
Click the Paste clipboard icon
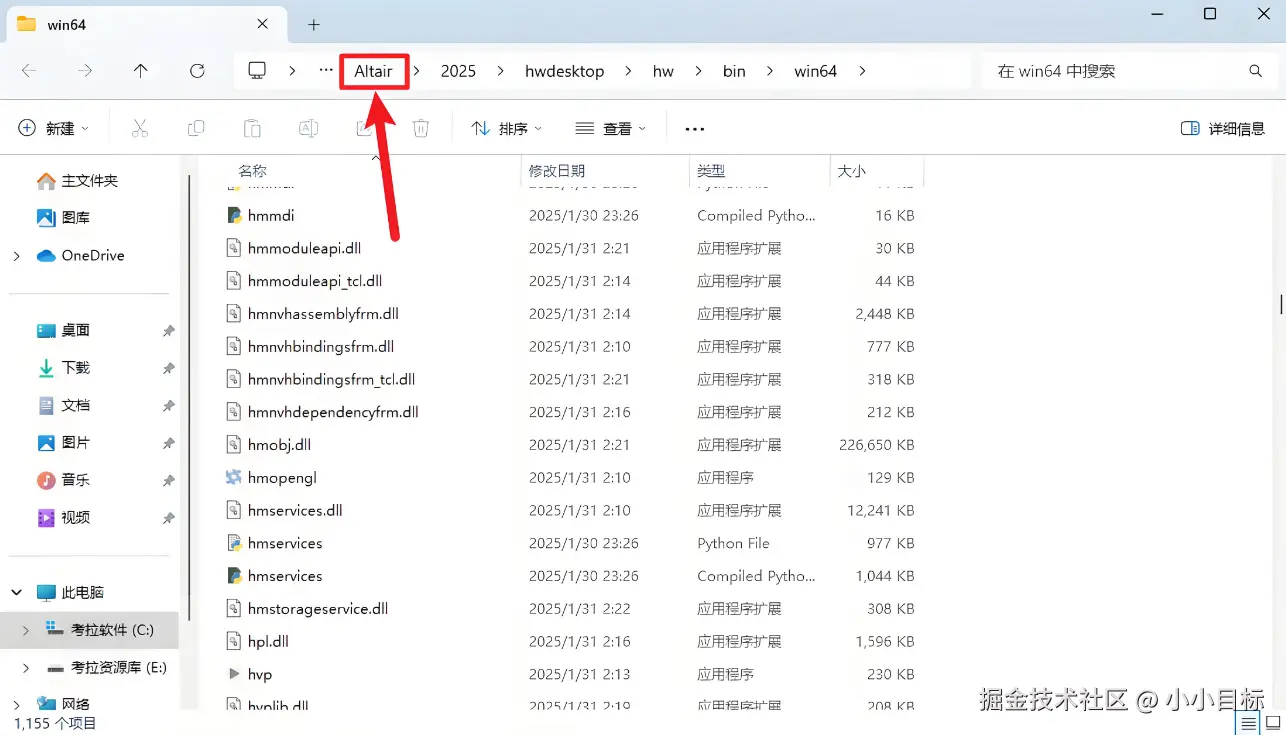point(252,128)
